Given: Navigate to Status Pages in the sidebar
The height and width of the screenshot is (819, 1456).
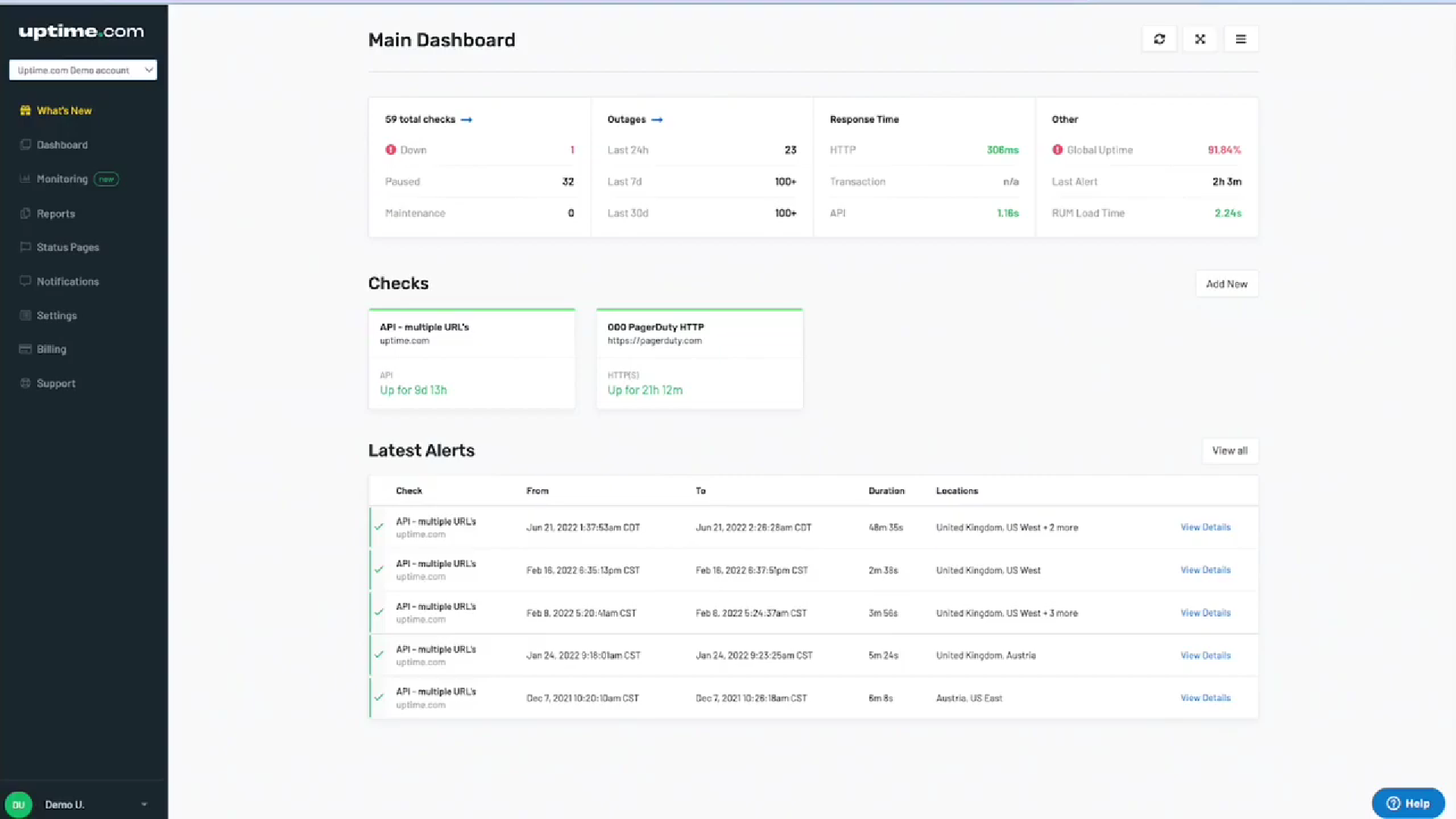Looking at the screenshot, I should click(x=67, y=247).
